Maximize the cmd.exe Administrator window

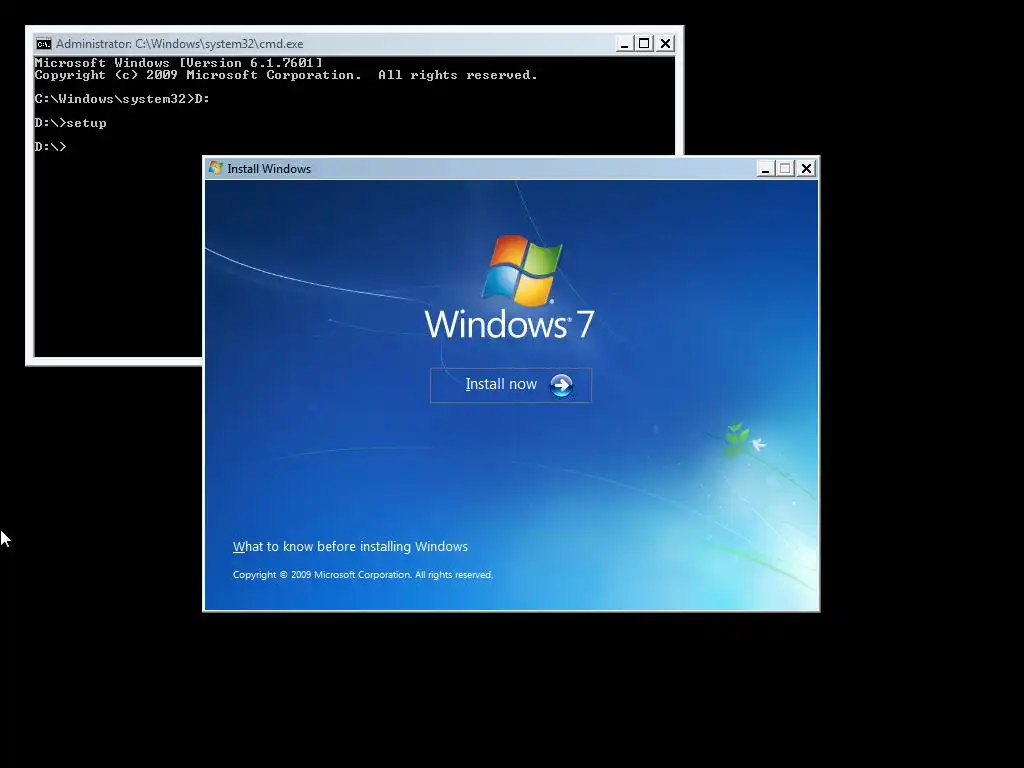pos(644,44)
